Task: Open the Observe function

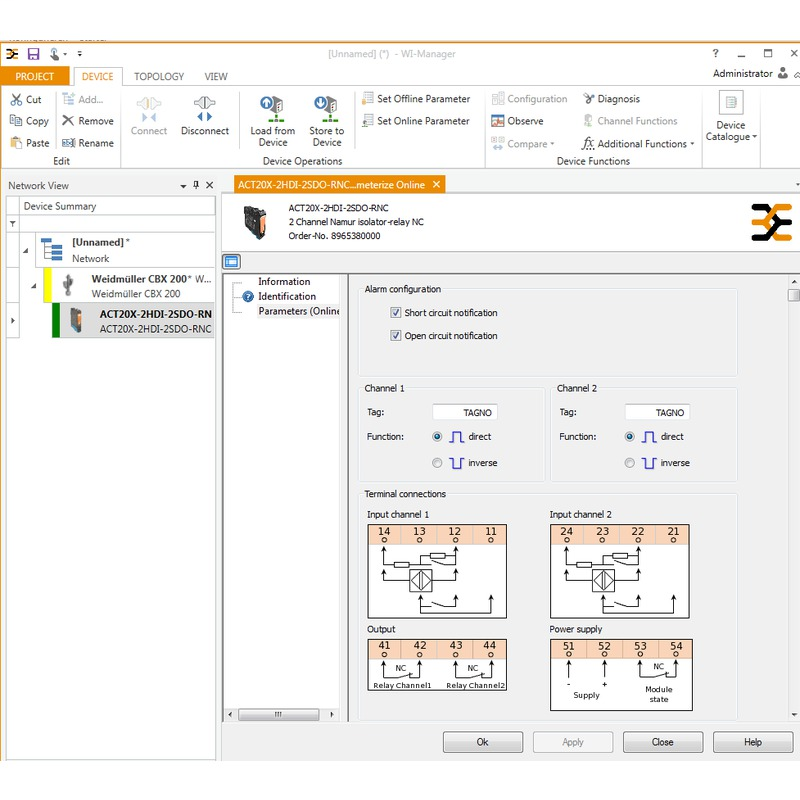Action: 517,121
